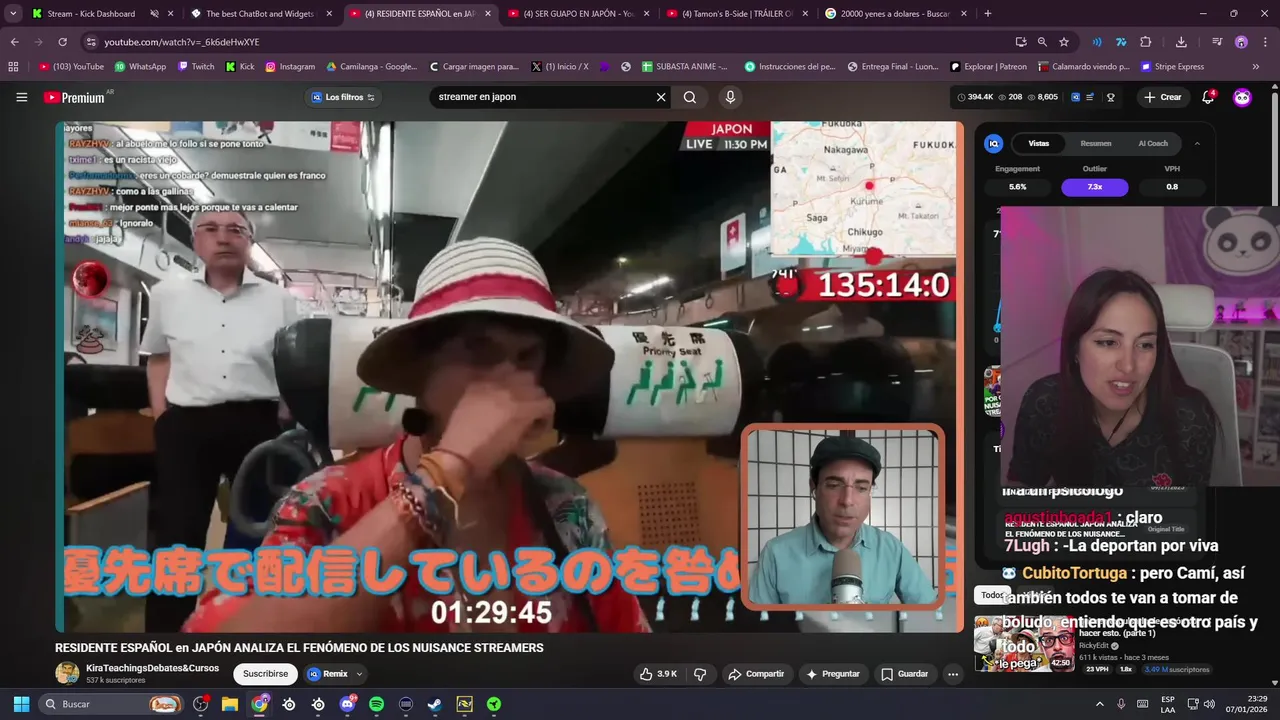Click the channel avatar next to KiraTeachings

pos(67,673)
